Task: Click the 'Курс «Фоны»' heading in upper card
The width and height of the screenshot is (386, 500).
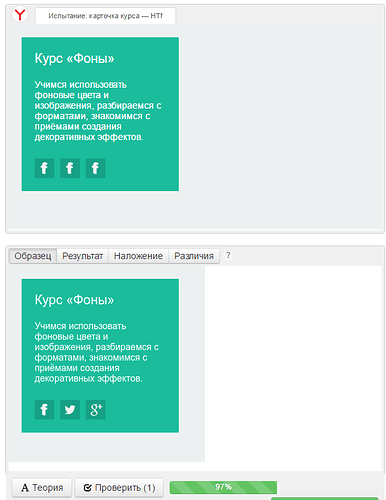Action: click(x=74, y=58)
